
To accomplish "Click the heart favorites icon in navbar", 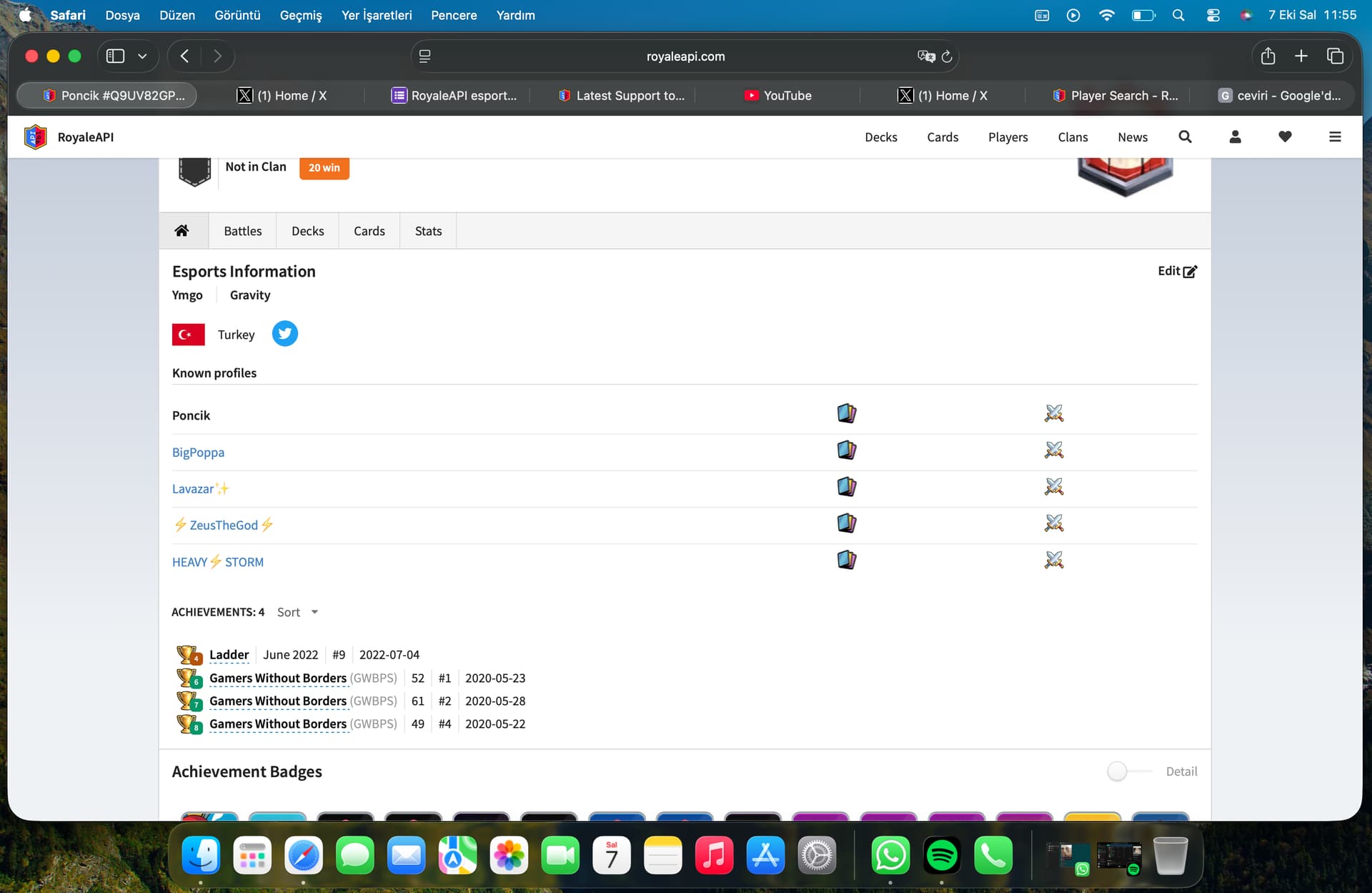I will [x=1285, y=137].
